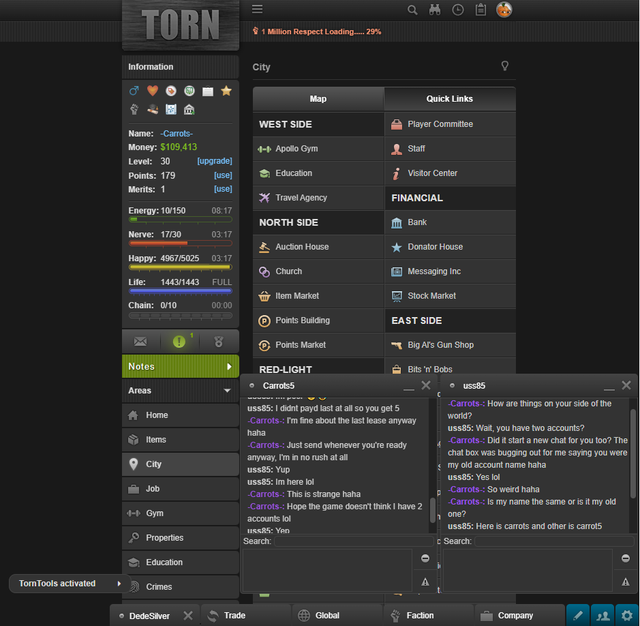640x626 pixels.
Task: Open the Trade chat tab
Action: (x=246, y=615)
